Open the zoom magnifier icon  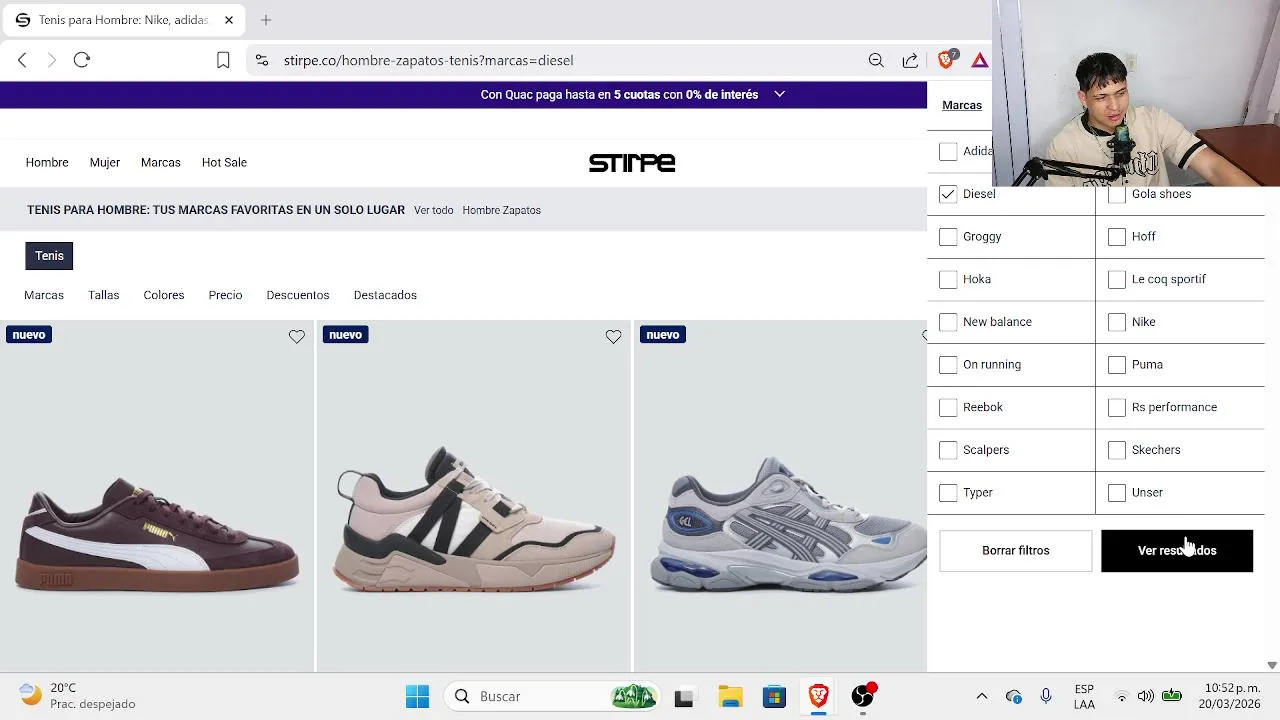click(x=876, y=60)
